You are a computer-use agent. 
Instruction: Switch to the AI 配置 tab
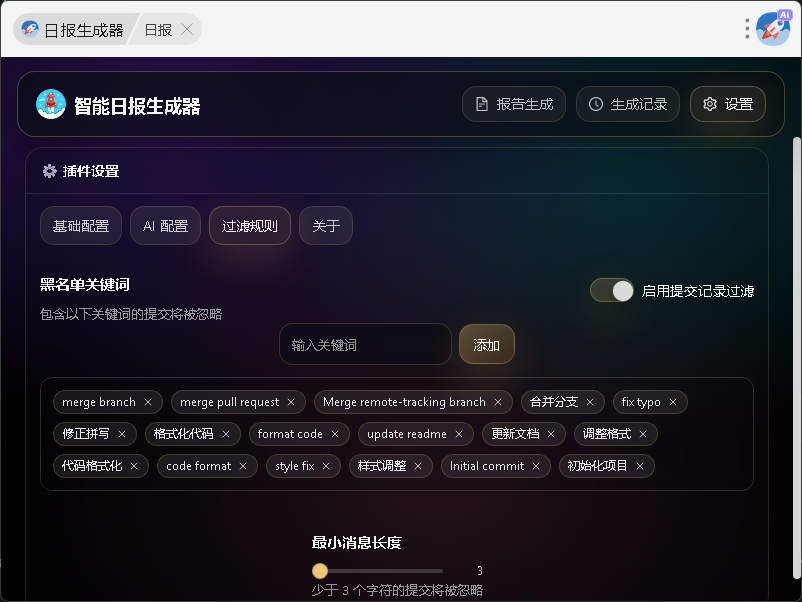click(165, 226)
